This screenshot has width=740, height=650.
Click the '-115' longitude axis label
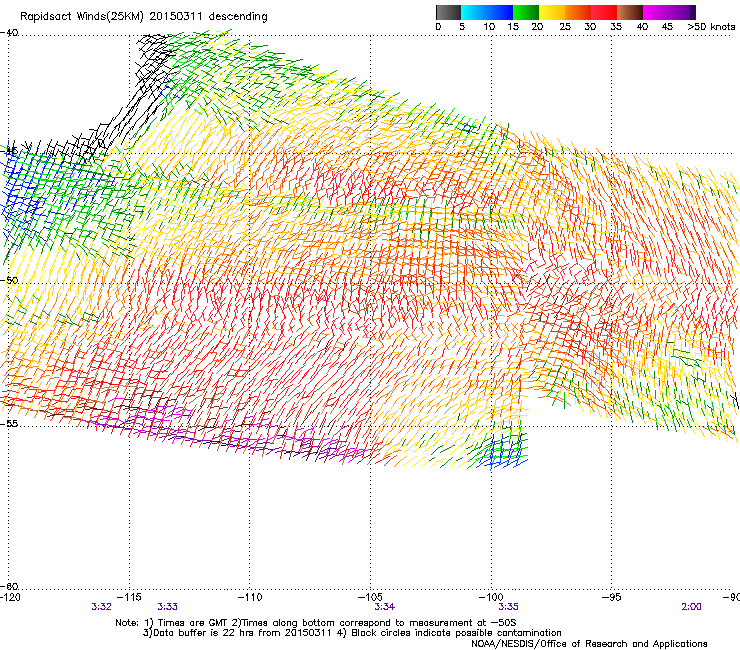pos(128,598)
